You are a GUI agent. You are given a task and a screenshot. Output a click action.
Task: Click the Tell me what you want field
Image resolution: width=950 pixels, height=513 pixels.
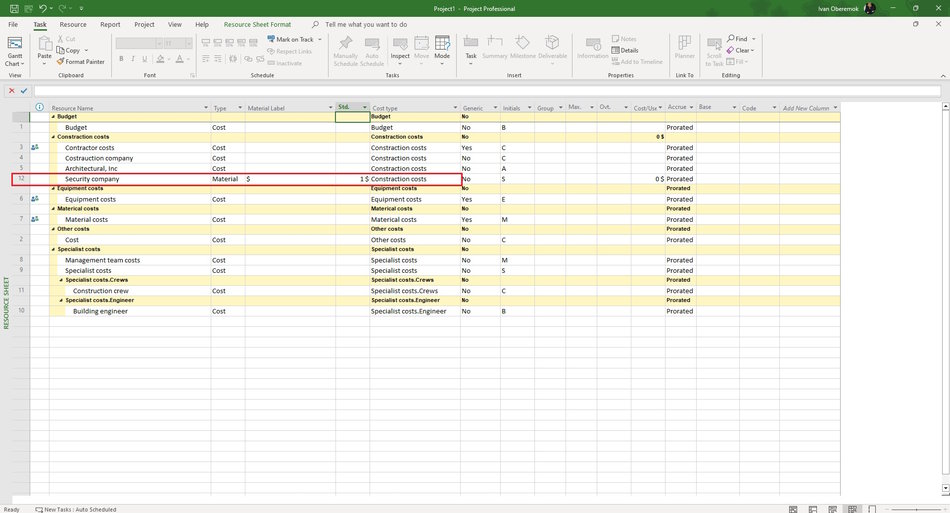click(x=366, y=24)
